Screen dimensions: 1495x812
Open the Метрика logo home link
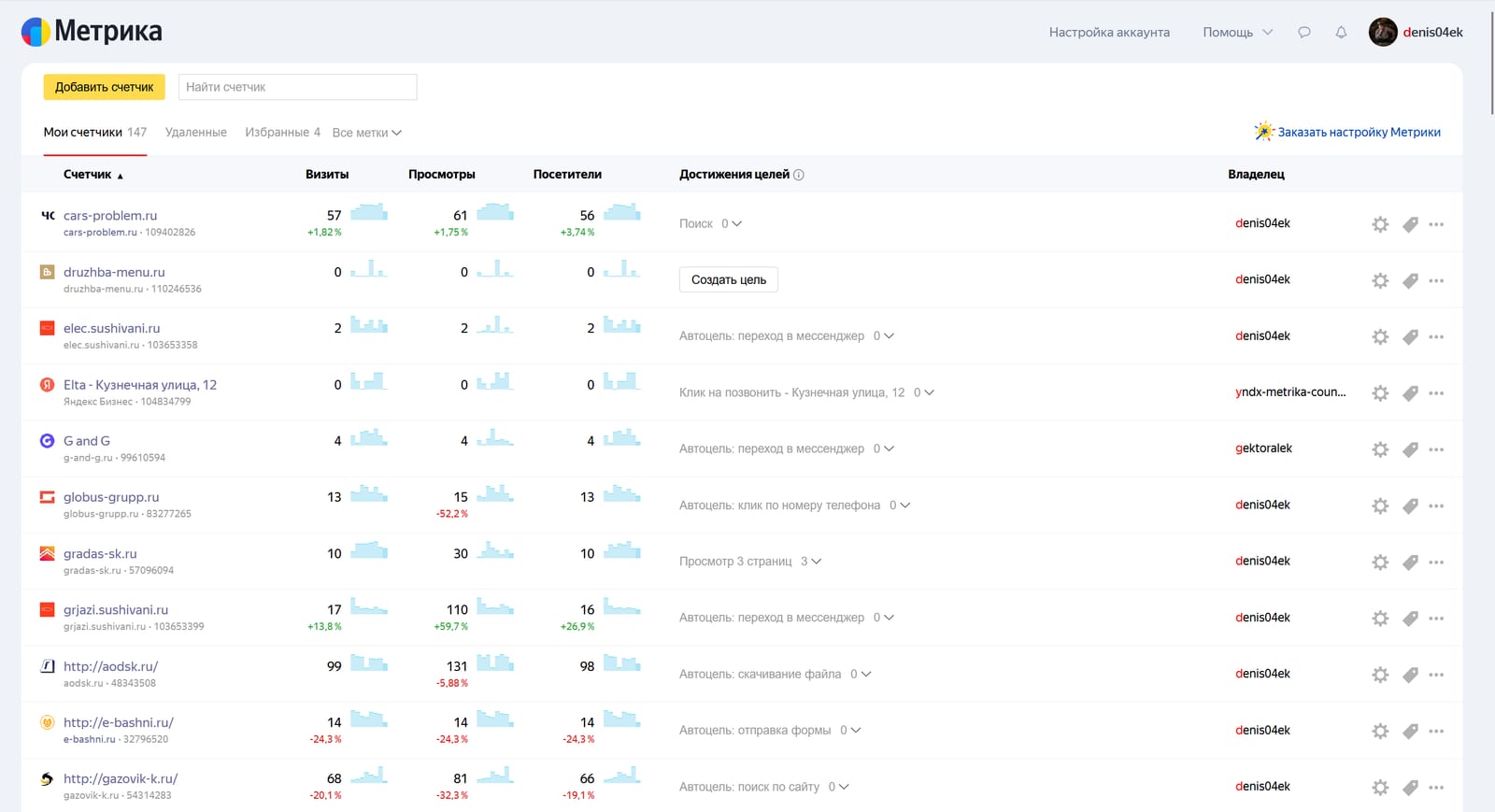tap(92, 31)
